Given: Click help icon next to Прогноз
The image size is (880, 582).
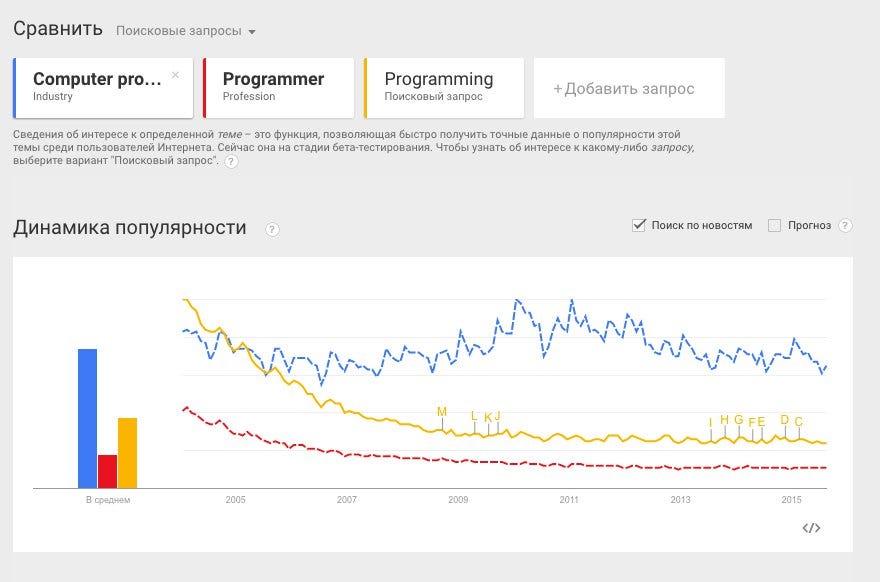Looking at the screenshot, I should click(845, 225).
